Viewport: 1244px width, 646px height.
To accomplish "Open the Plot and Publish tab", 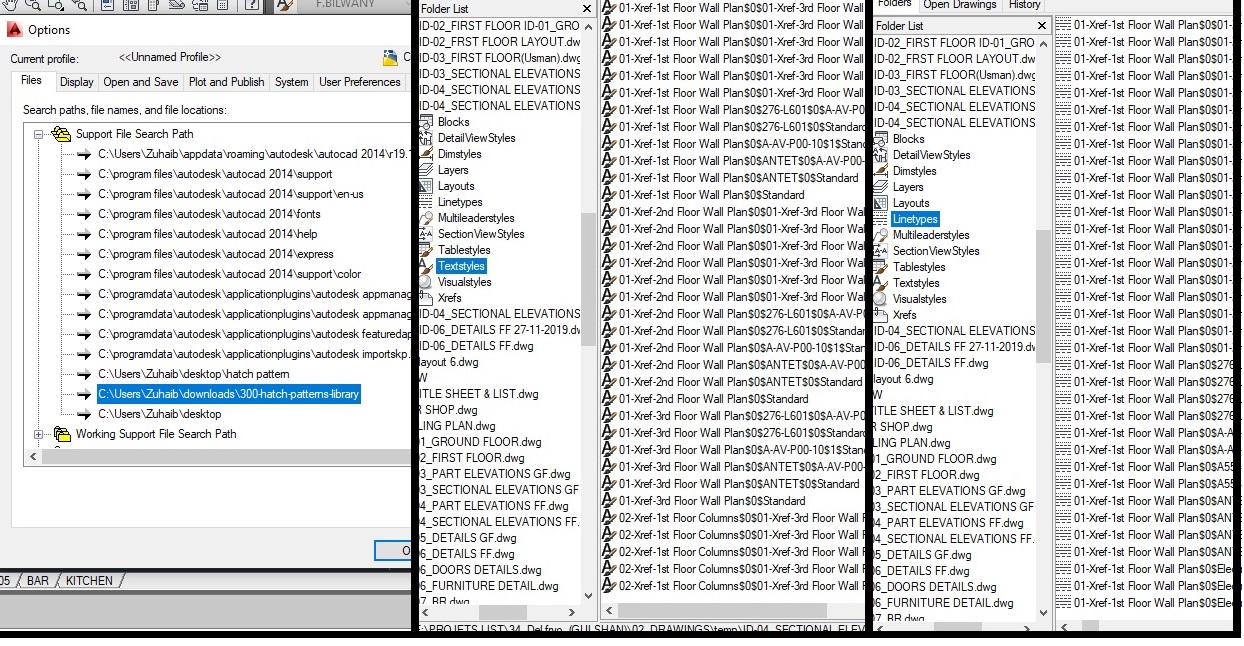I will (227, 82).
